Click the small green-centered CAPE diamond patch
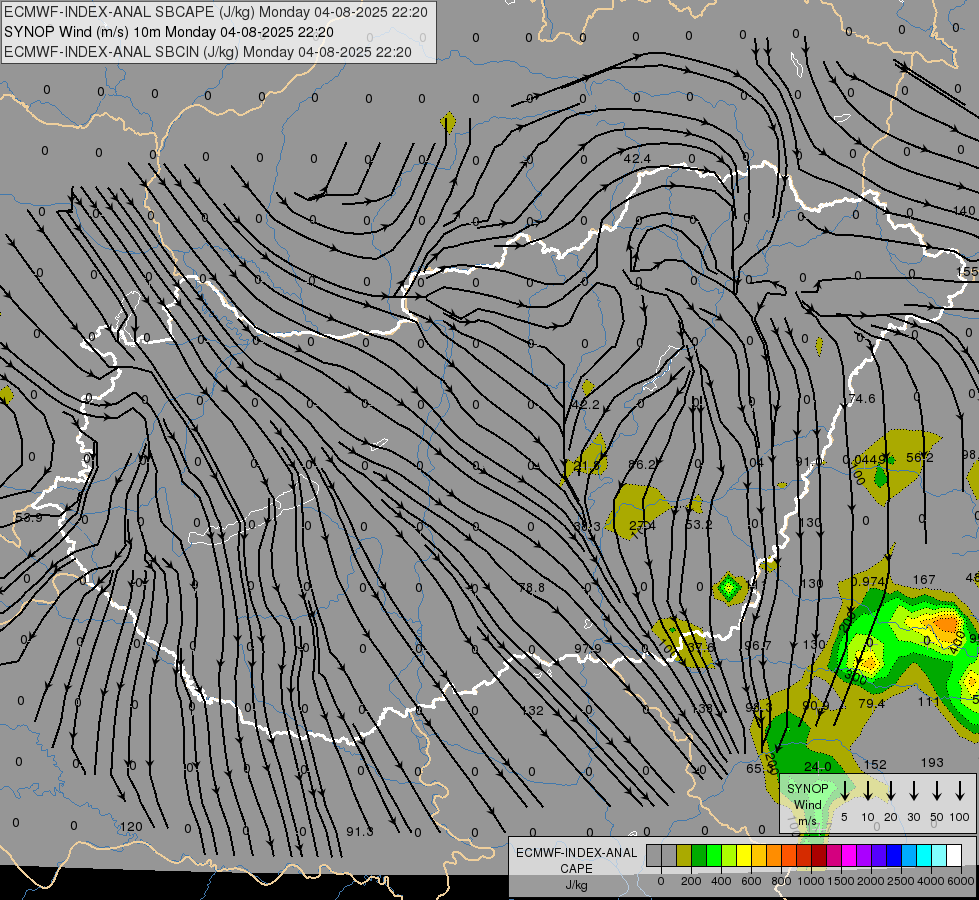This screenshot has height=900, width=979. click(x=729, y=587)
